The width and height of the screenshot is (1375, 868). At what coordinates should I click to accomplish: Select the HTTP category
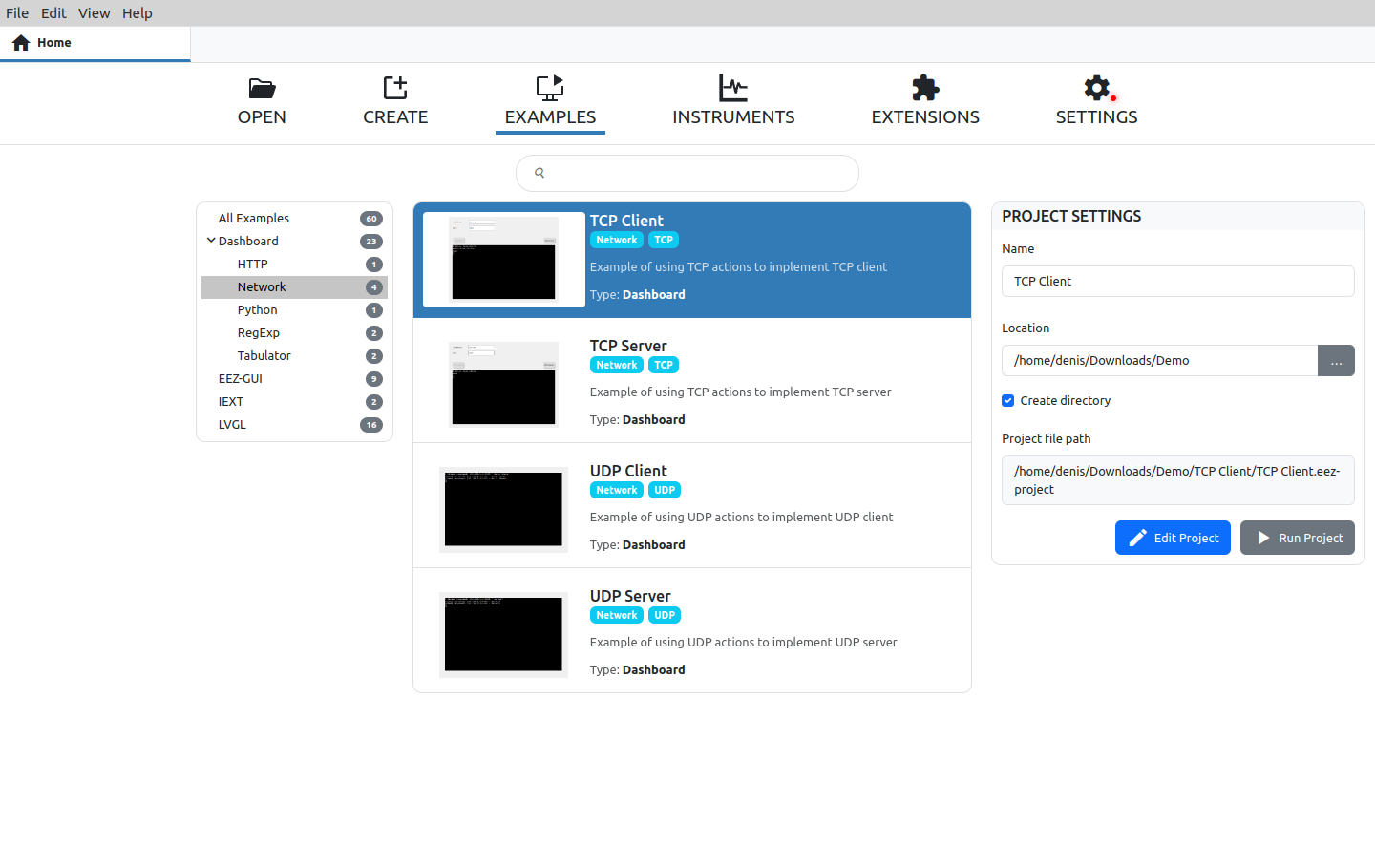click(x=294, y=265)
